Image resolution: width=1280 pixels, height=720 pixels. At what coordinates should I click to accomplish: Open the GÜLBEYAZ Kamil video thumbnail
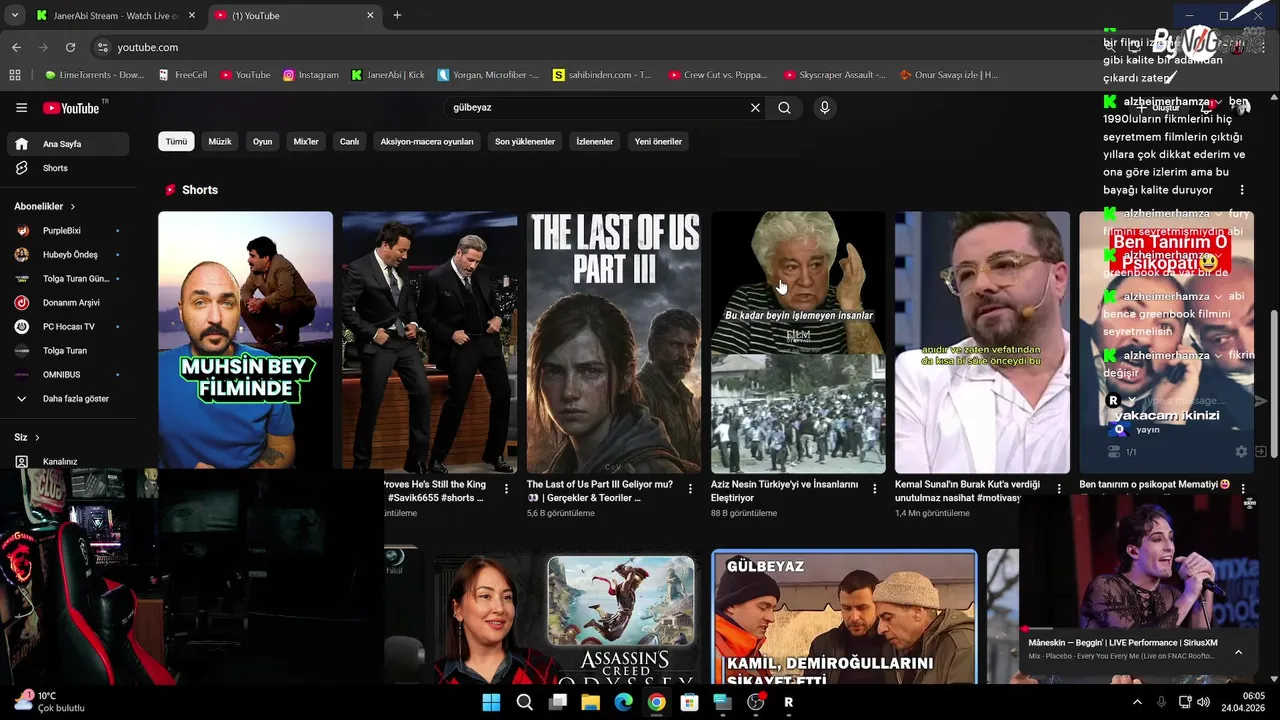(x=844, y=617)
